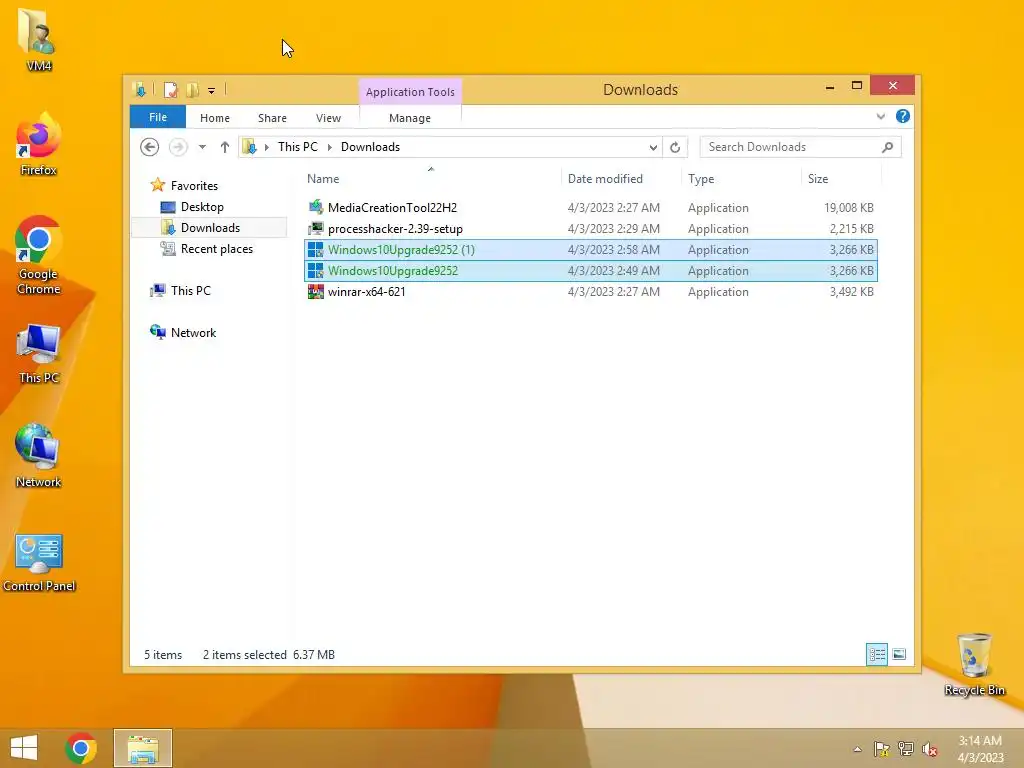1024x768 pixels.
Task: Open the recent locations dropdown arrow
Action: [202, 147]
